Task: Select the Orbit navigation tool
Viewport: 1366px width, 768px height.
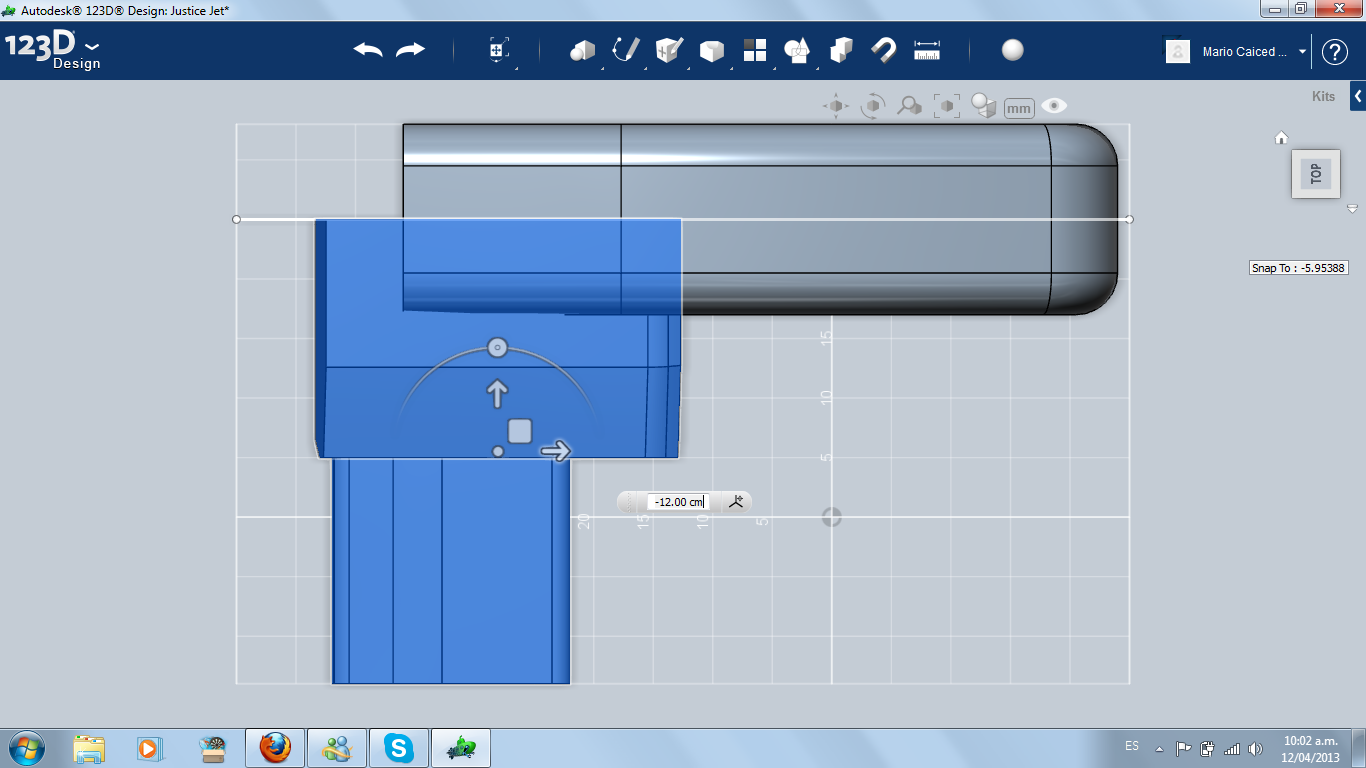Action: (x=873, y=106)
